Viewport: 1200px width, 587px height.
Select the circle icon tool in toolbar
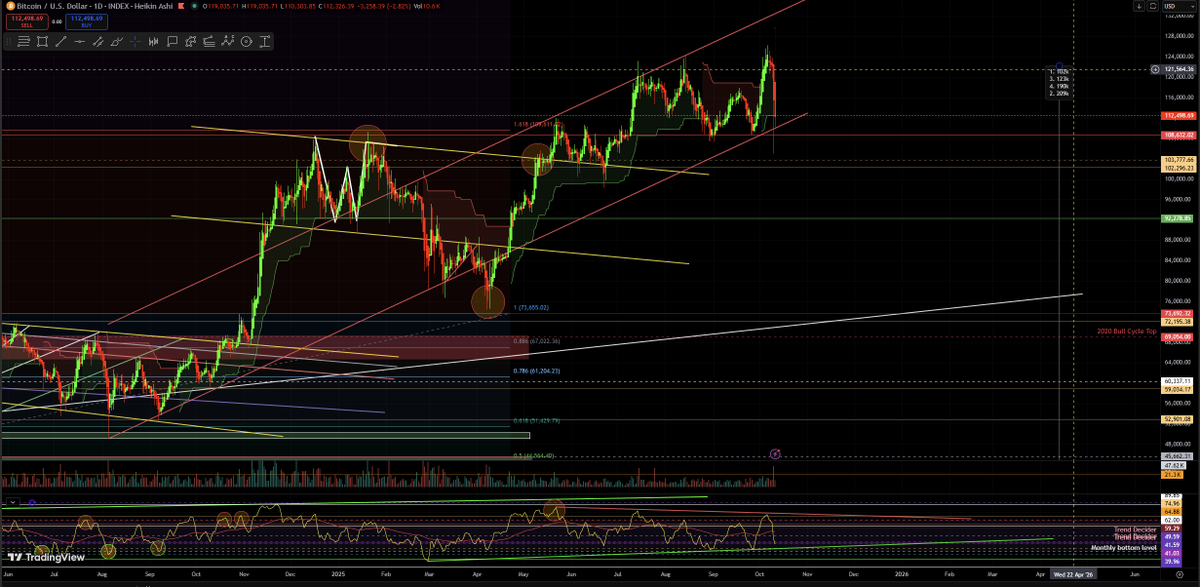(x=246, y=41)
